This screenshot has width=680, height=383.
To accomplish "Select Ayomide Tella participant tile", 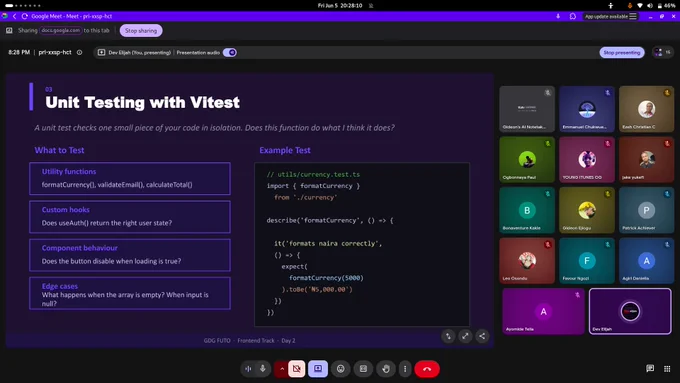I will [543, 311].
